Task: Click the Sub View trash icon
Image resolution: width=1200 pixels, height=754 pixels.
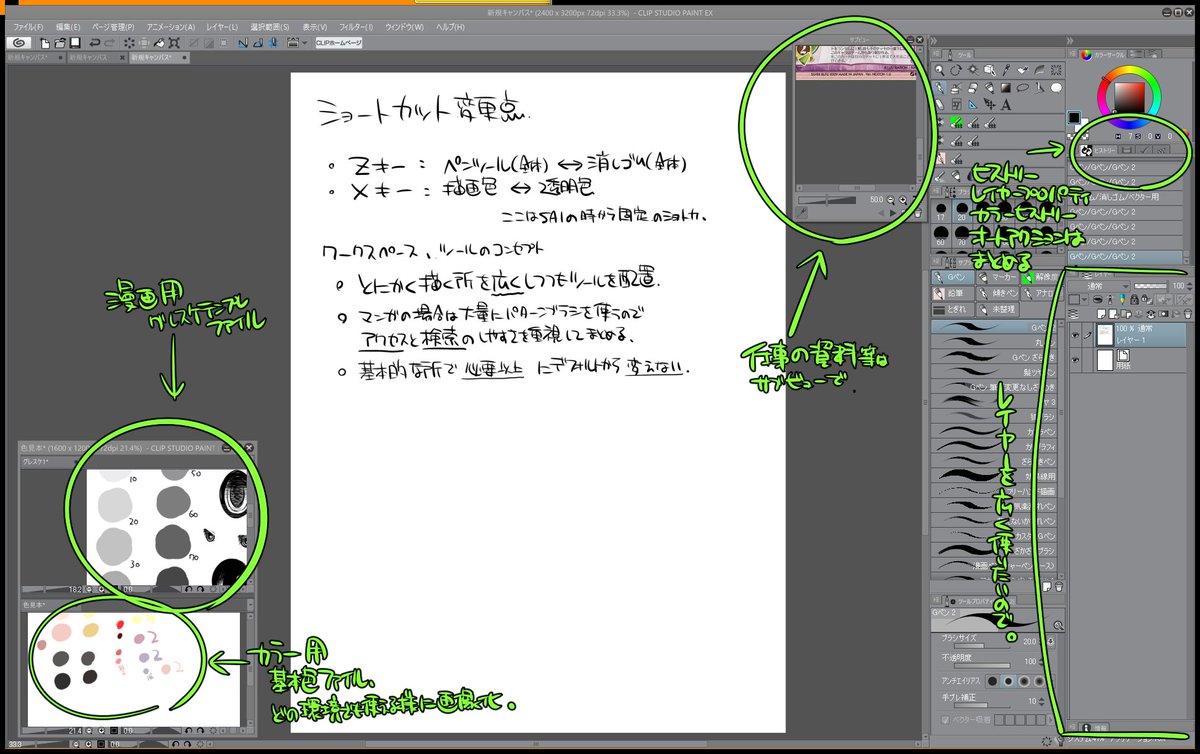Action: [x=917, y=212]
